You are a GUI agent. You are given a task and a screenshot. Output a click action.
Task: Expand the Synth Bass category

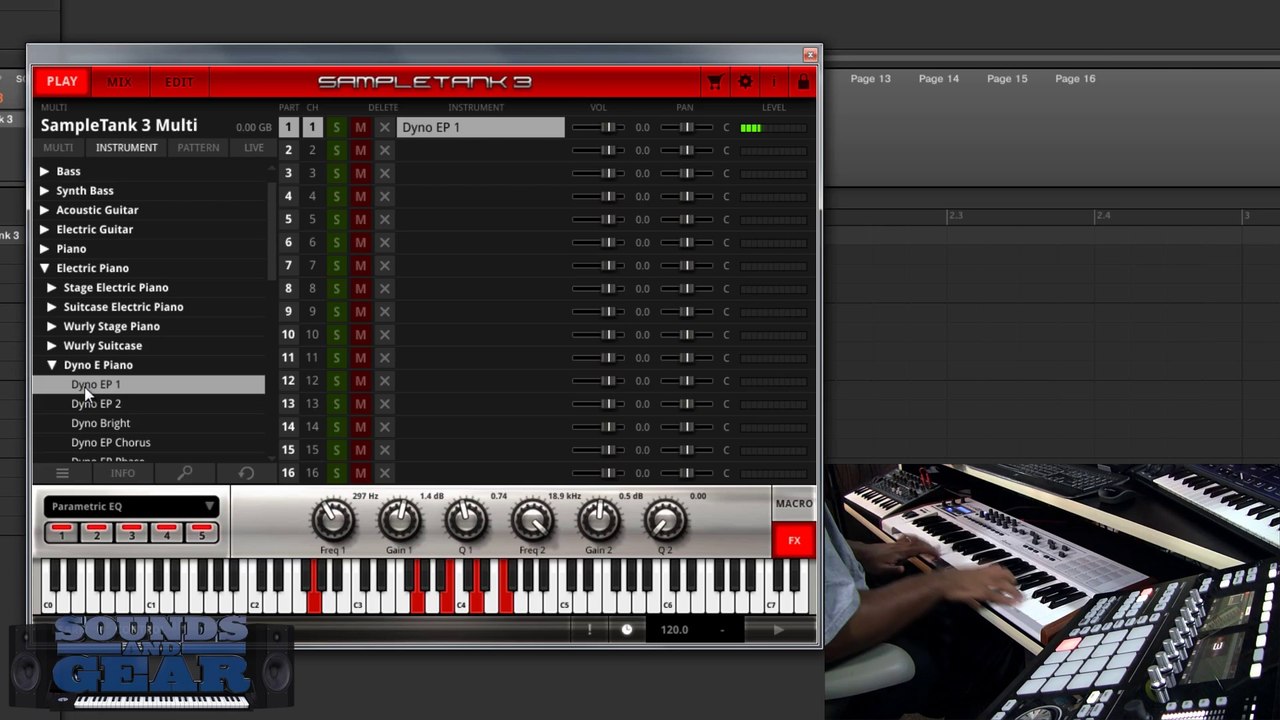44,191
